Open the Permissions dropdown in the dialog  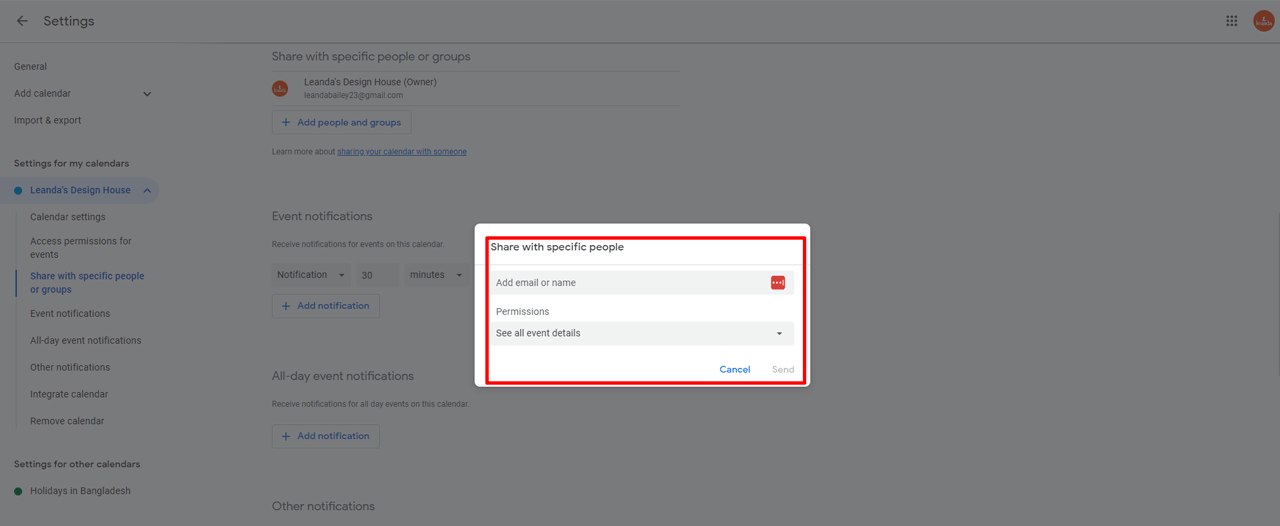coord(641,334)
